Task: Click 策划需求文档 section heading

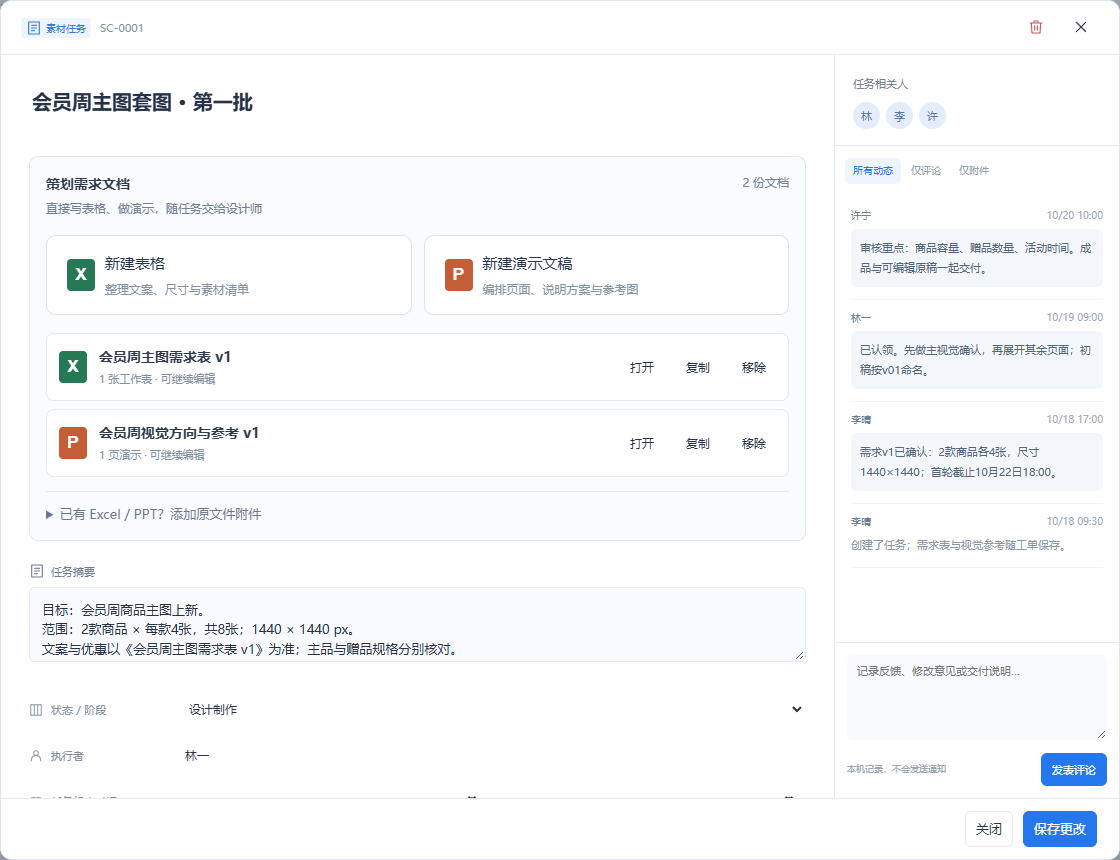Action: click(x=88, y=184)
